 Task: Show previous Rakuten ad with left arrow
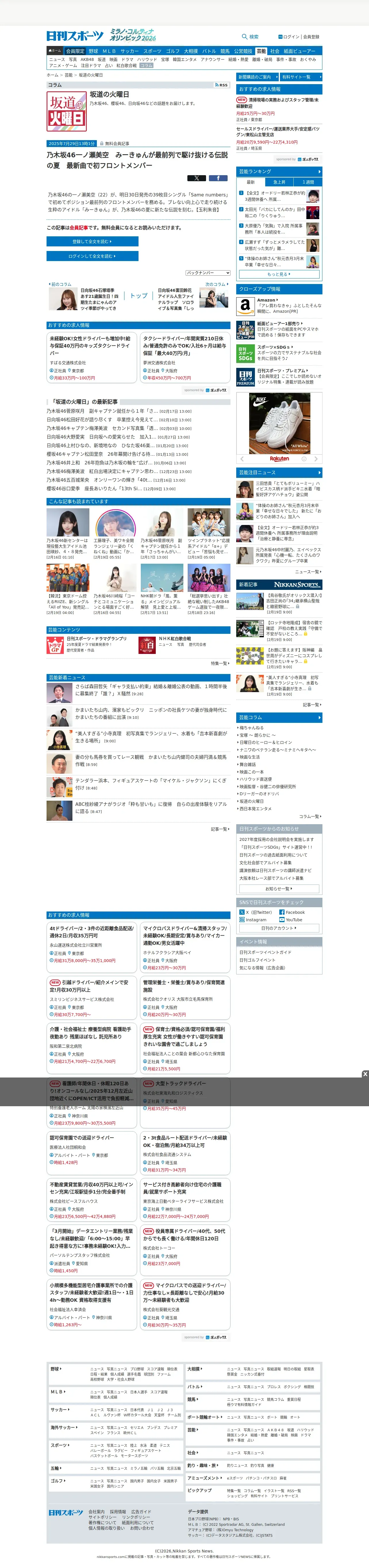click(242, 459)
